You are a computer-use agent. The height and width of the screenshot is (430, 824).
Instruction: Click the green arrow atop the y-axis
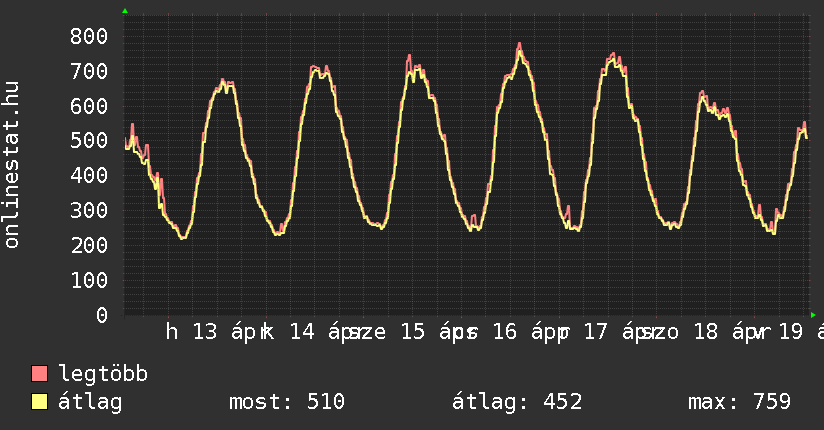click(x=125, y=11)
